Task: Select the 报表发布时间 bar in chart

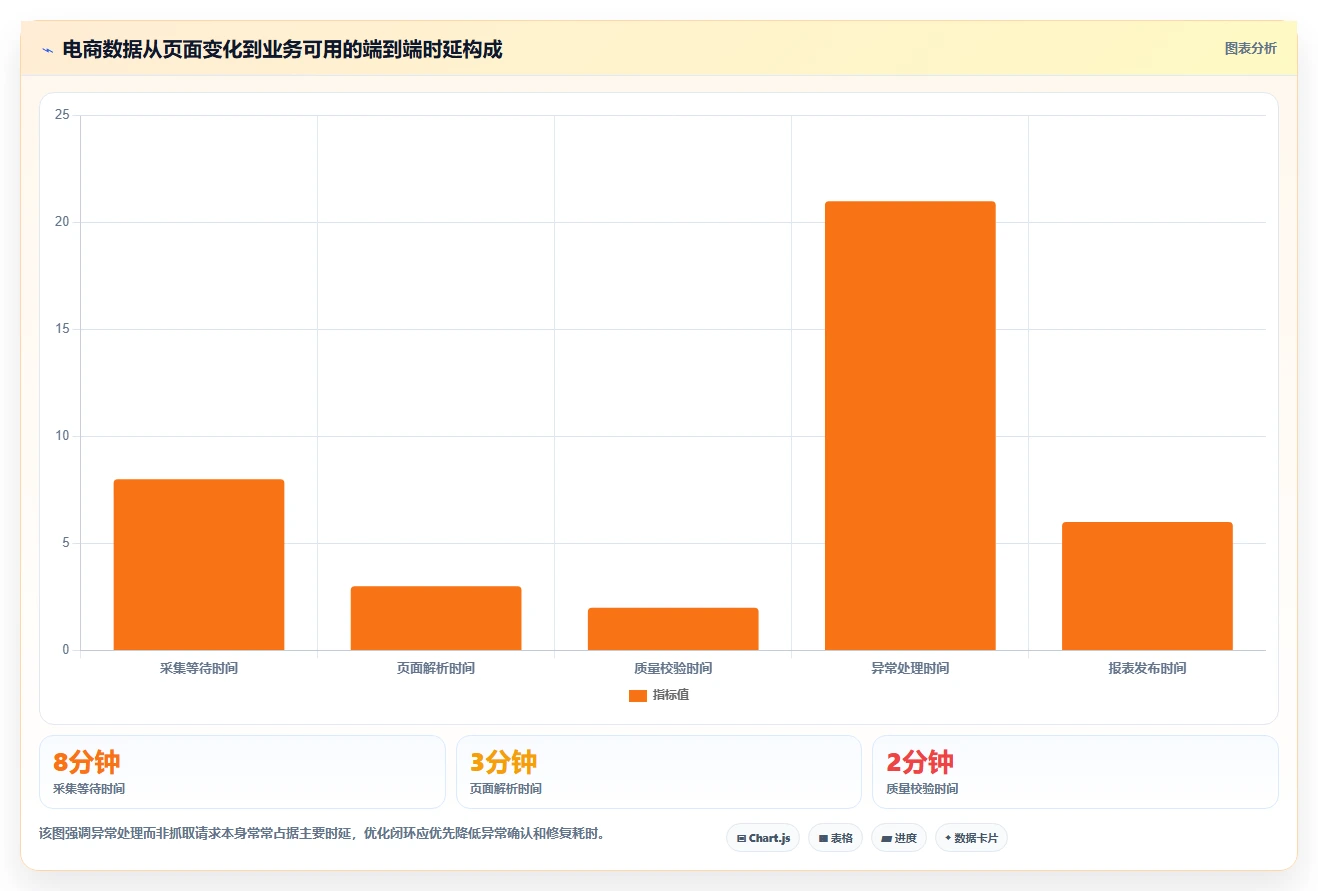Action: click(x=1147, y=586)
